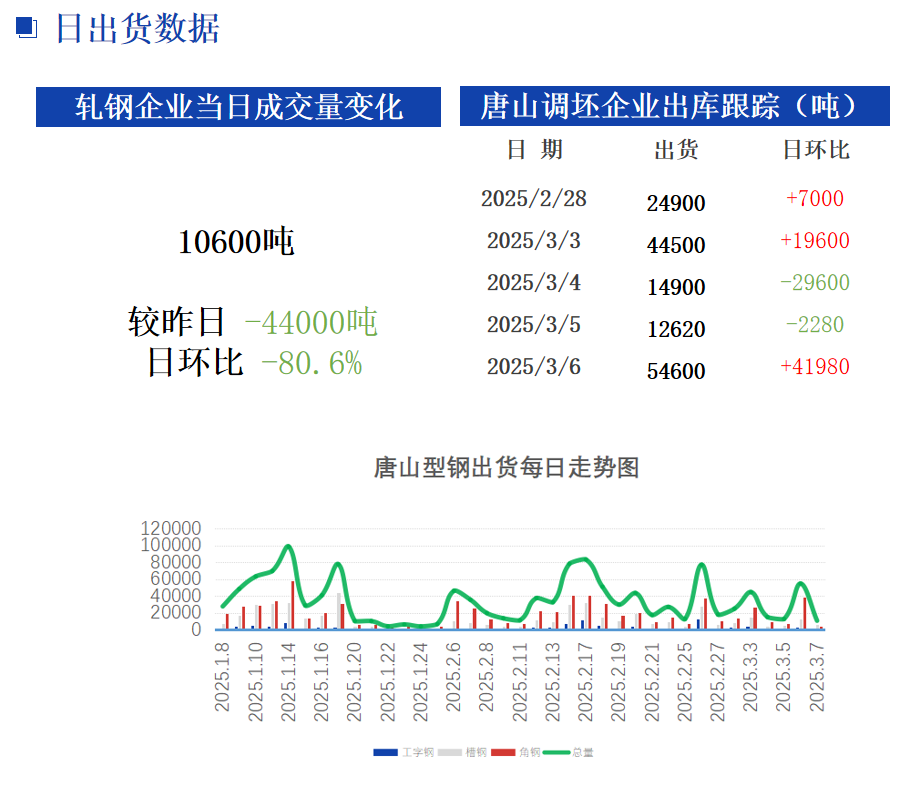
Task: Click the blue 工字钢 legend marker
Action: point(385,752)
